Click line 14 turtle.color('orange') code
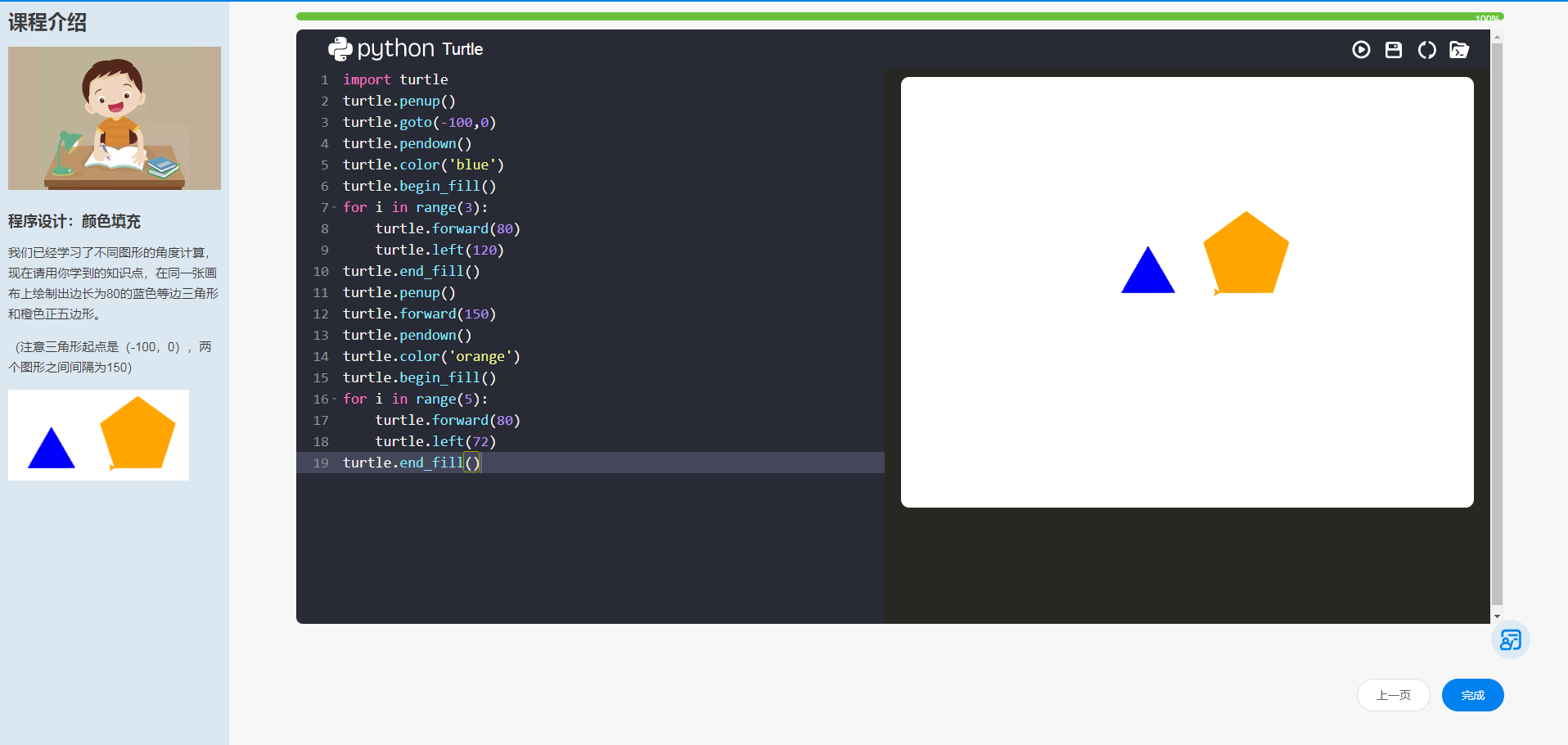Screen dimensions: 1568x745 [430, 356]
